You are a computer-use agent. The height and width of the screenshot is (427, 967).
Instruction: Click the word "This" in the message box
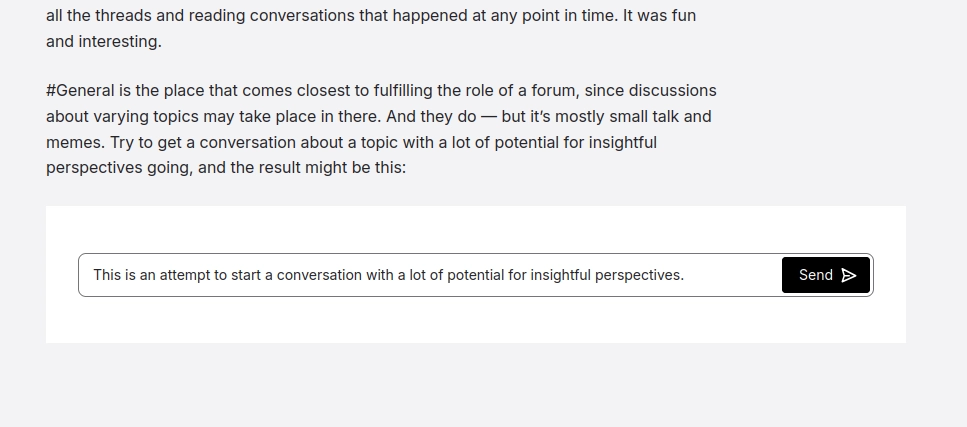[107, 275]
